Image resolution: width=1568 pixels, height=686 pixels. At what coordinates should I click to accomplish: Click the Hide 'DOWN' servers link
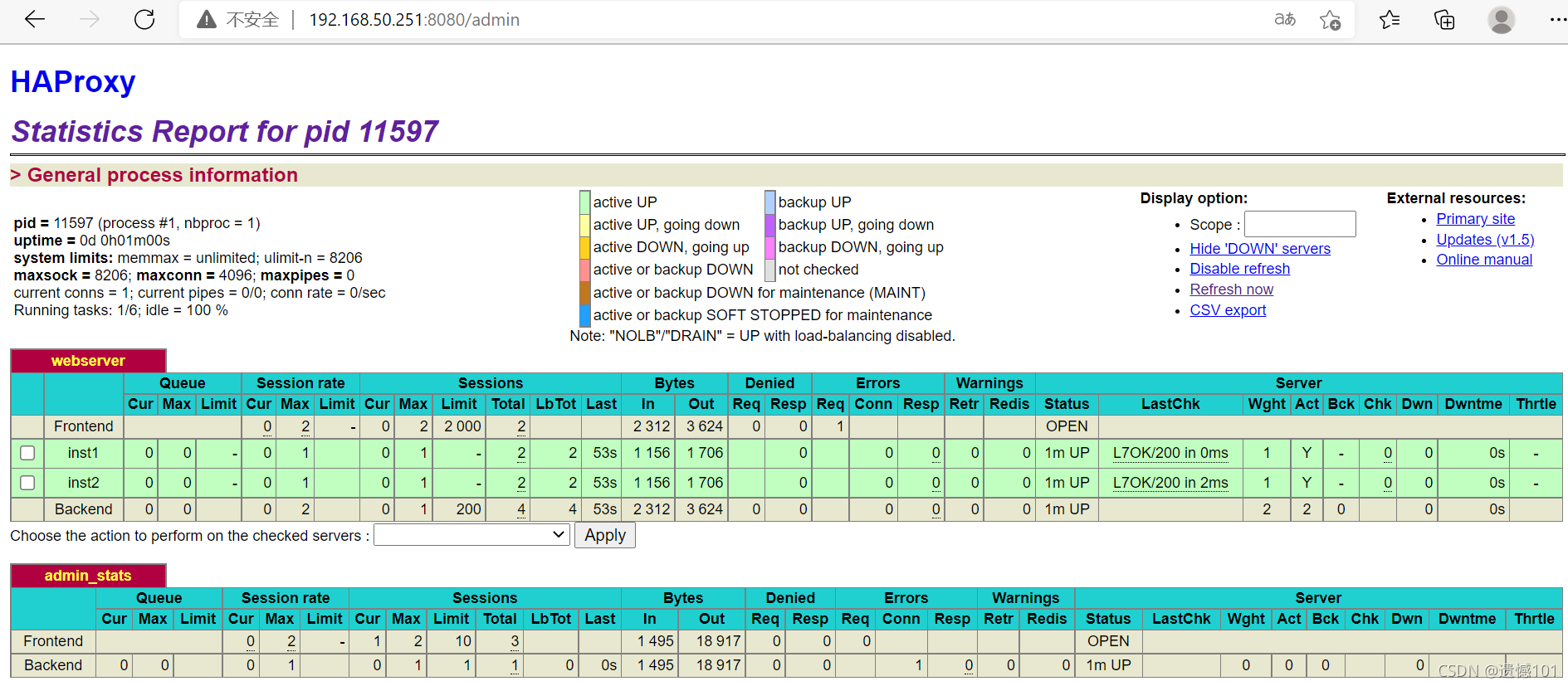point(1260,249)
